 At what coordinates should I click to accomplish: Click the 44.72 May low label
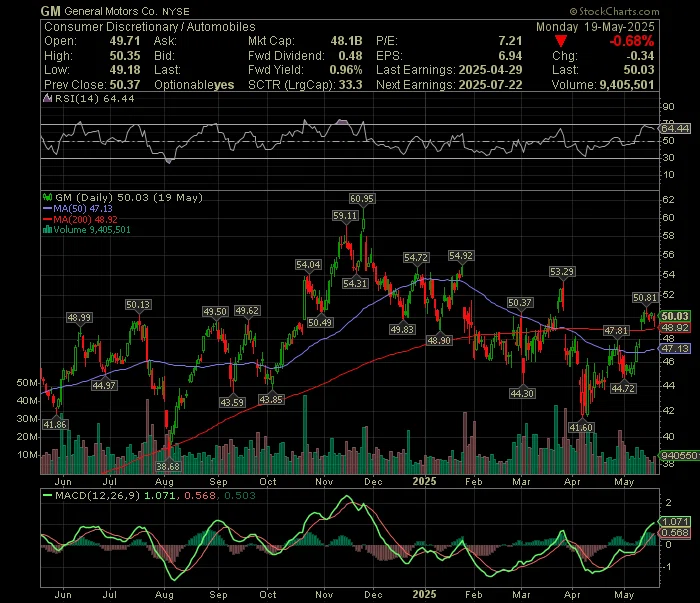[623, 388]
